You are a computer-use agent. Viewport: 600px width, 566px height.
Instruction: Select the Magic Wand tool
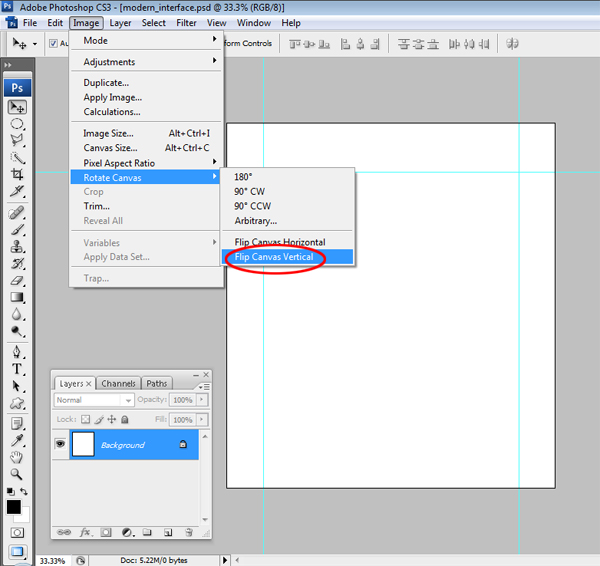point(17,158)
